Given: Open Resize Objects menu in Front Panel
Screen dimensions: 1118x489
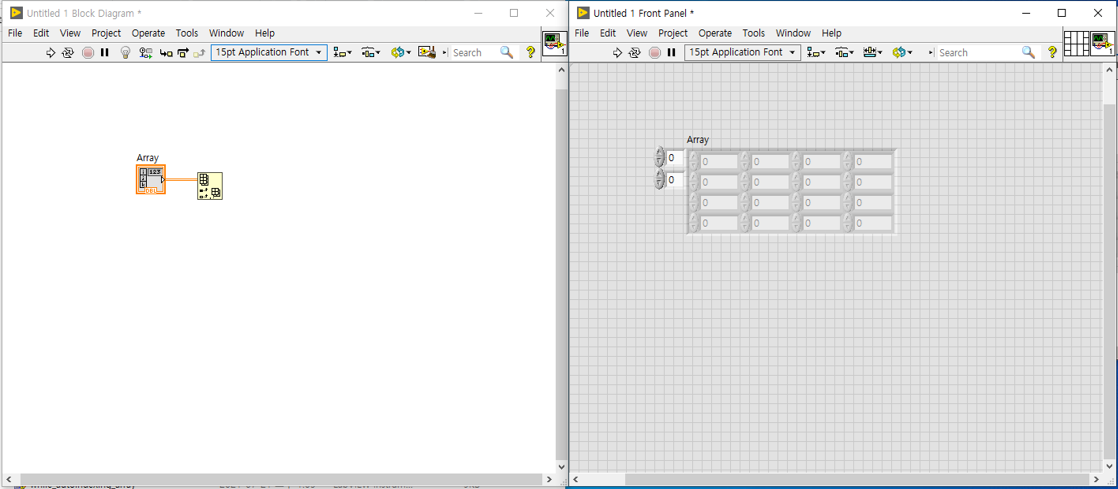Looking at the screenshot, I should (x=873, y=53).
